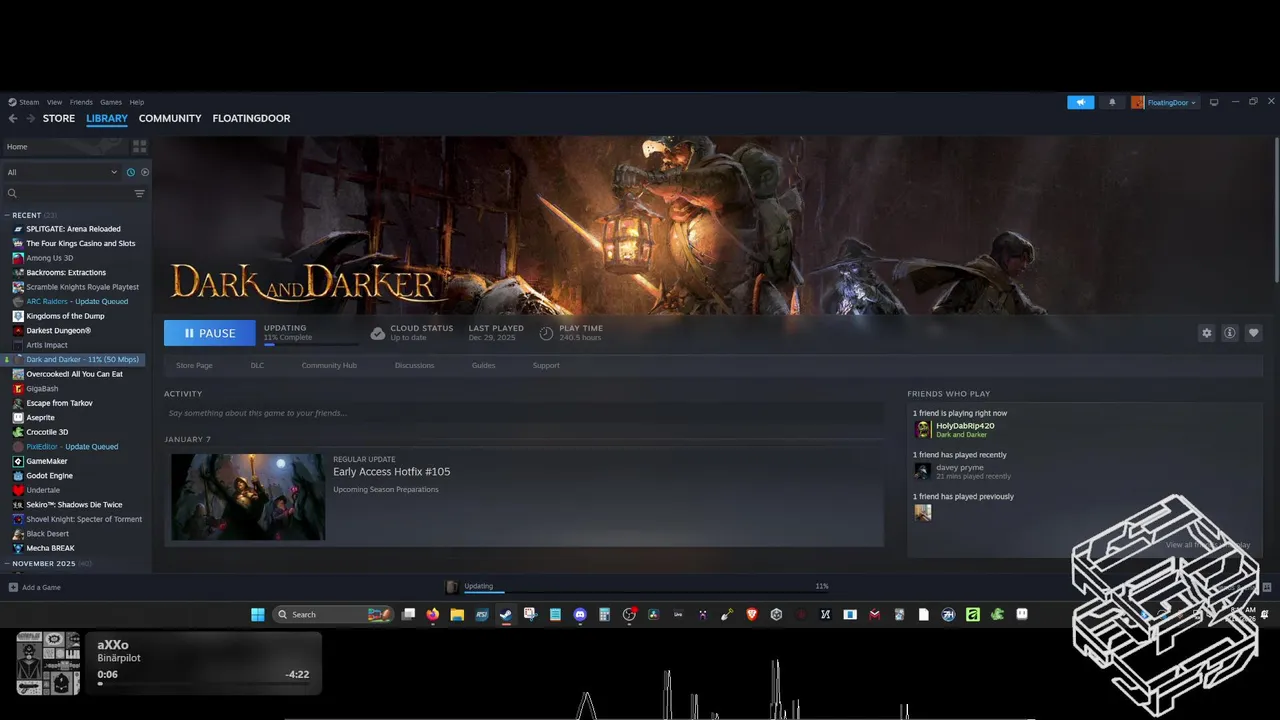Open game settings gear icon
The width and height of the screenshot is (1280, 720).
[1206, 333]
